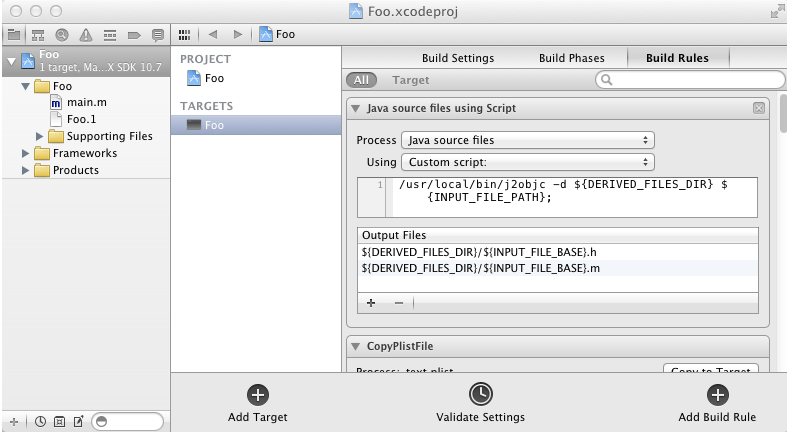The width and height of the screenshot is (787, 432).
Task: Click the Add Target plus icon
Action: click(257, 395)
